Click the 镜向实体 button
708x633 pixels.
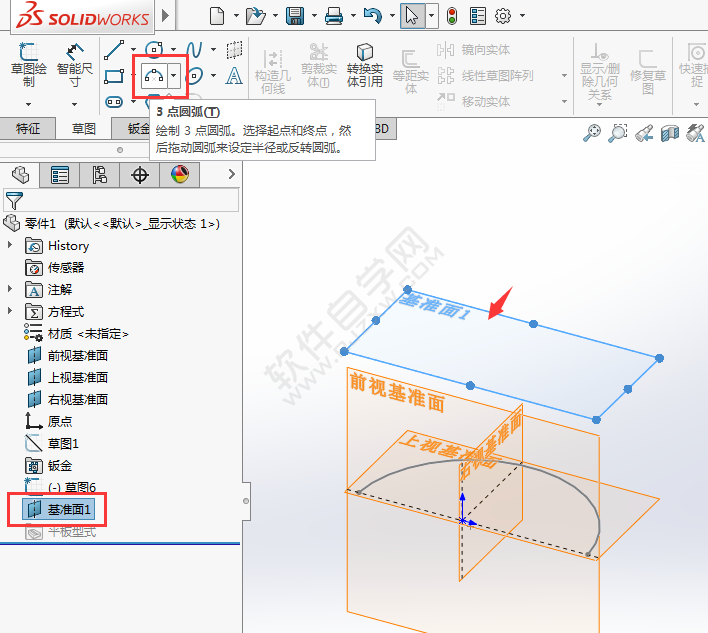point(474,50)
